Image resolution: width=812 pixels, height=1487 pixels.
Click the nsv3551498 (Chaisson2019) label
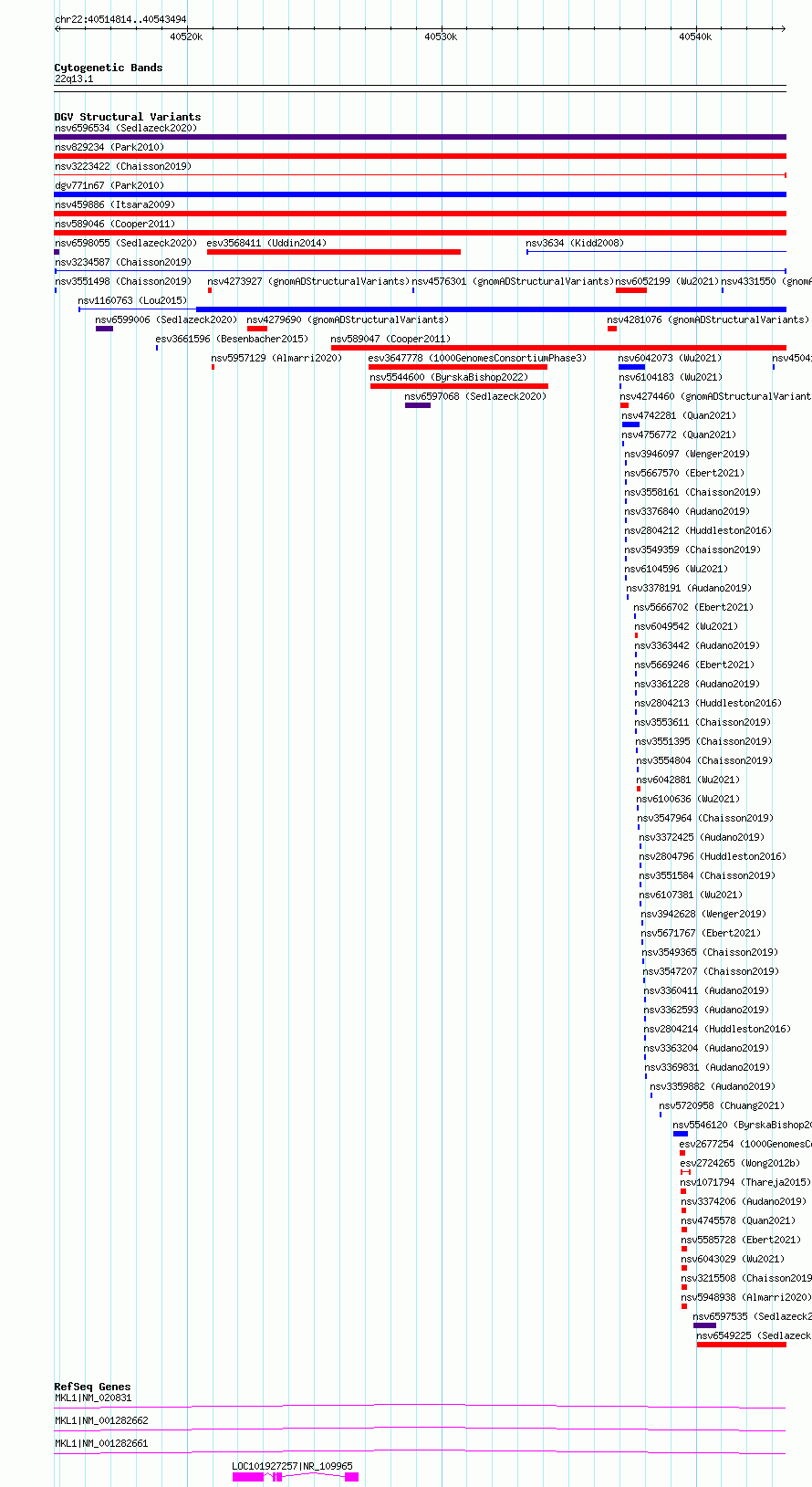[x=122, y=281]
